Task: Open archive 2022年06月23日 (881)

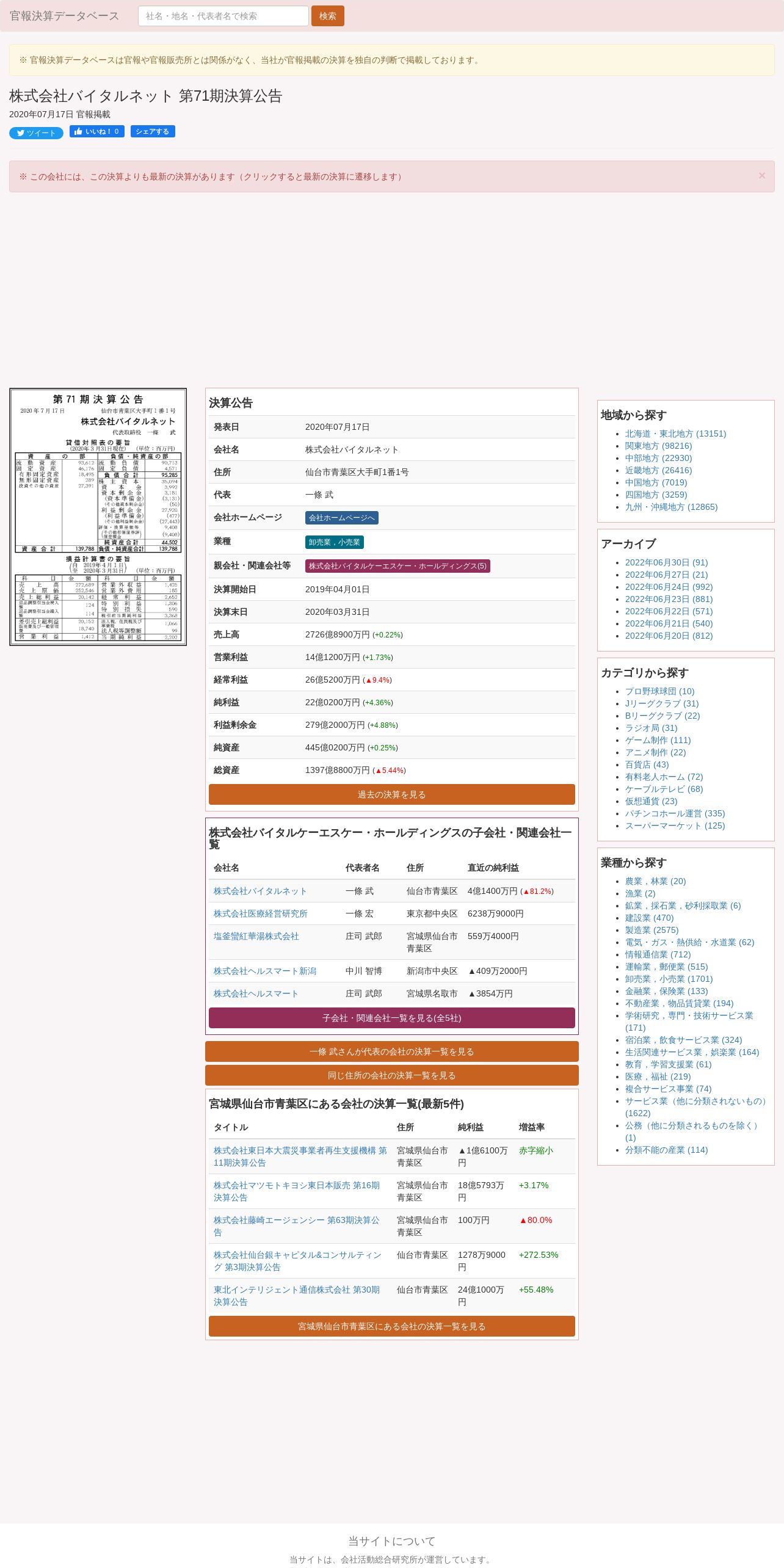Action: tap(669, 600)
